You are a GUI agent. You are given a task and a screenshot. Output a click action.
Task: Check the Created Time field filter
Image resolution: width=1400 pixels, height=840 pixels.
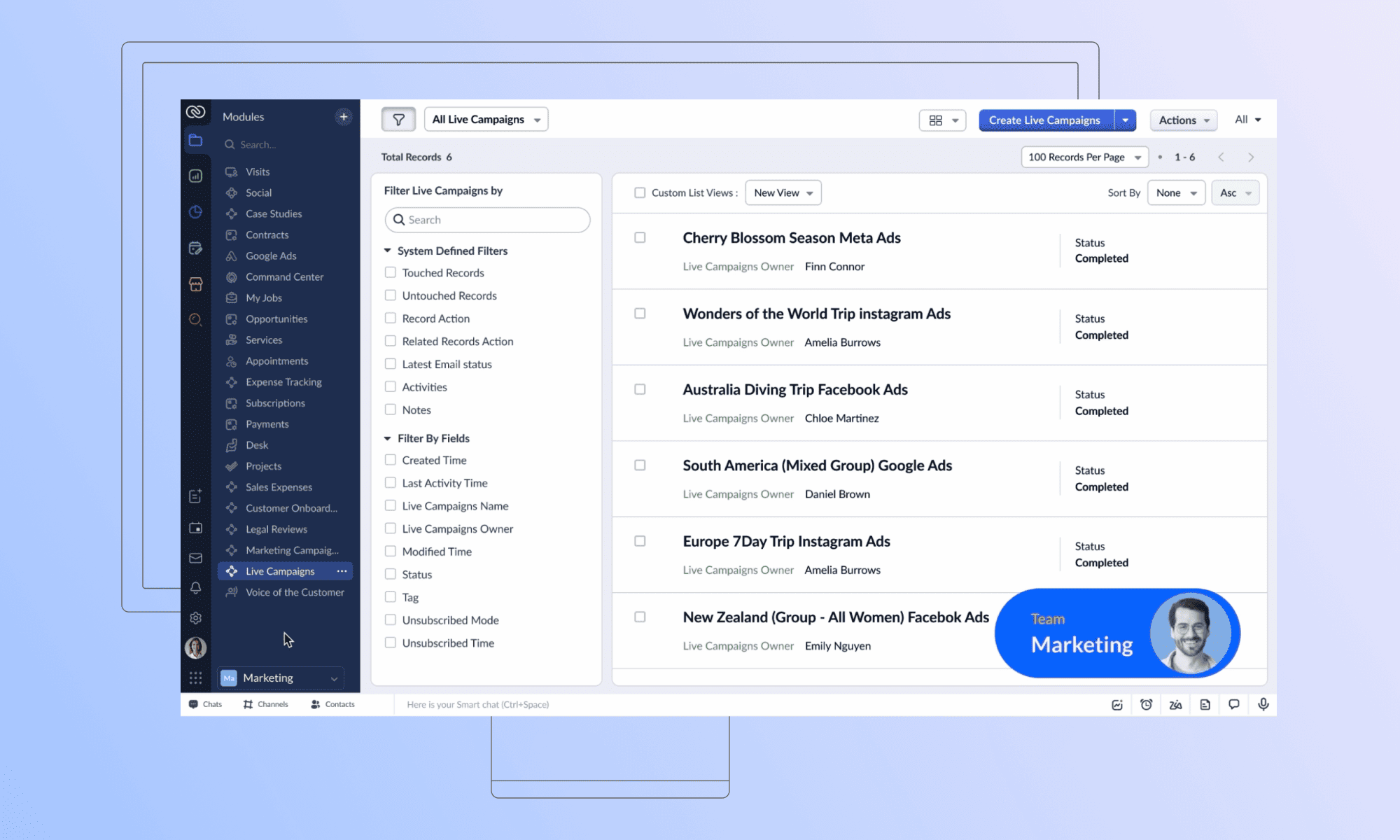[x=391, y=460]
